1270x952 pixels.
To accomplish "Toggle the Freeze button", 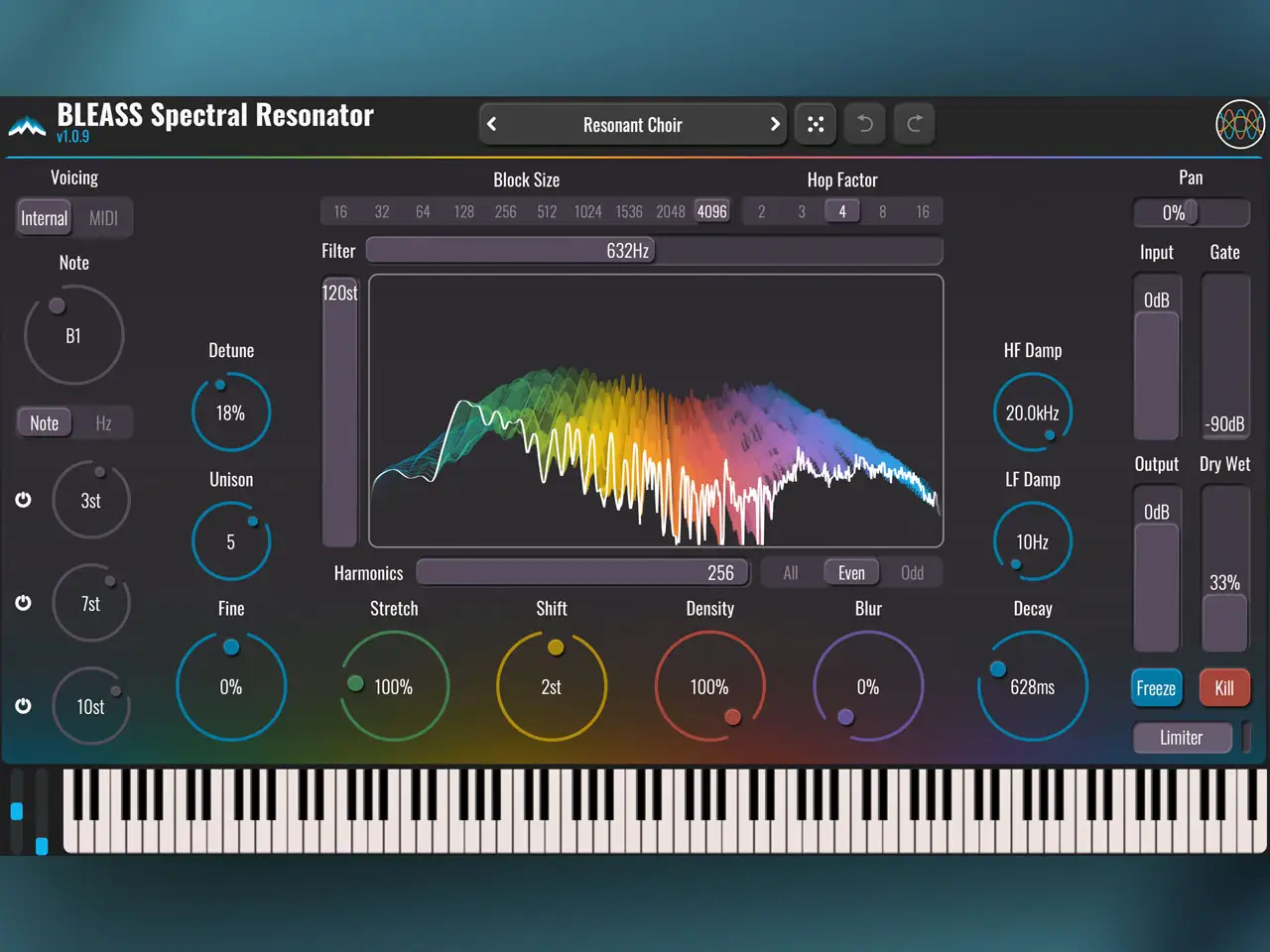I will 1156,688.
